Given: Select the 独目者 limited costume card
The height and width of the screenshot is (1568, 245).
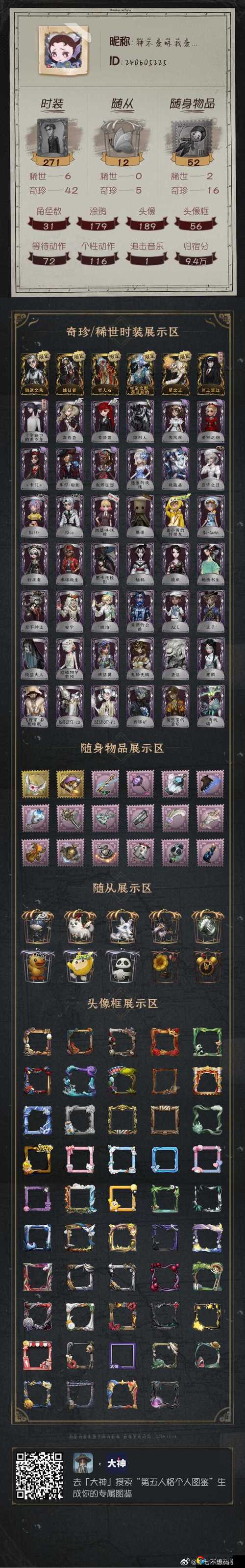Looking at the screenshot, I should (69, 374).
